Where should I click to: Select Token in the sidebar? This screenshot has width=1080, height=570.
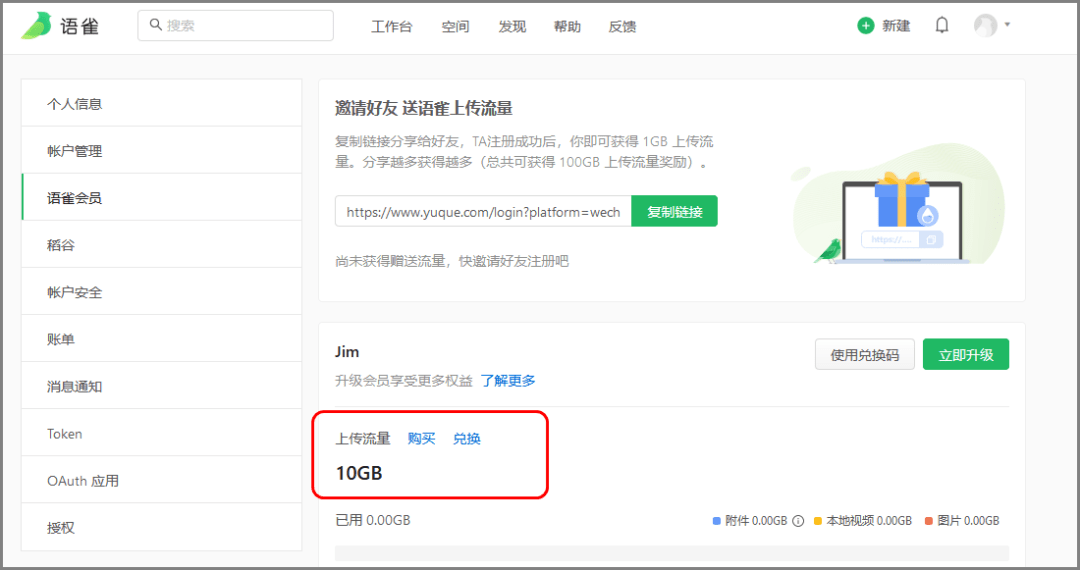point(162,433)
